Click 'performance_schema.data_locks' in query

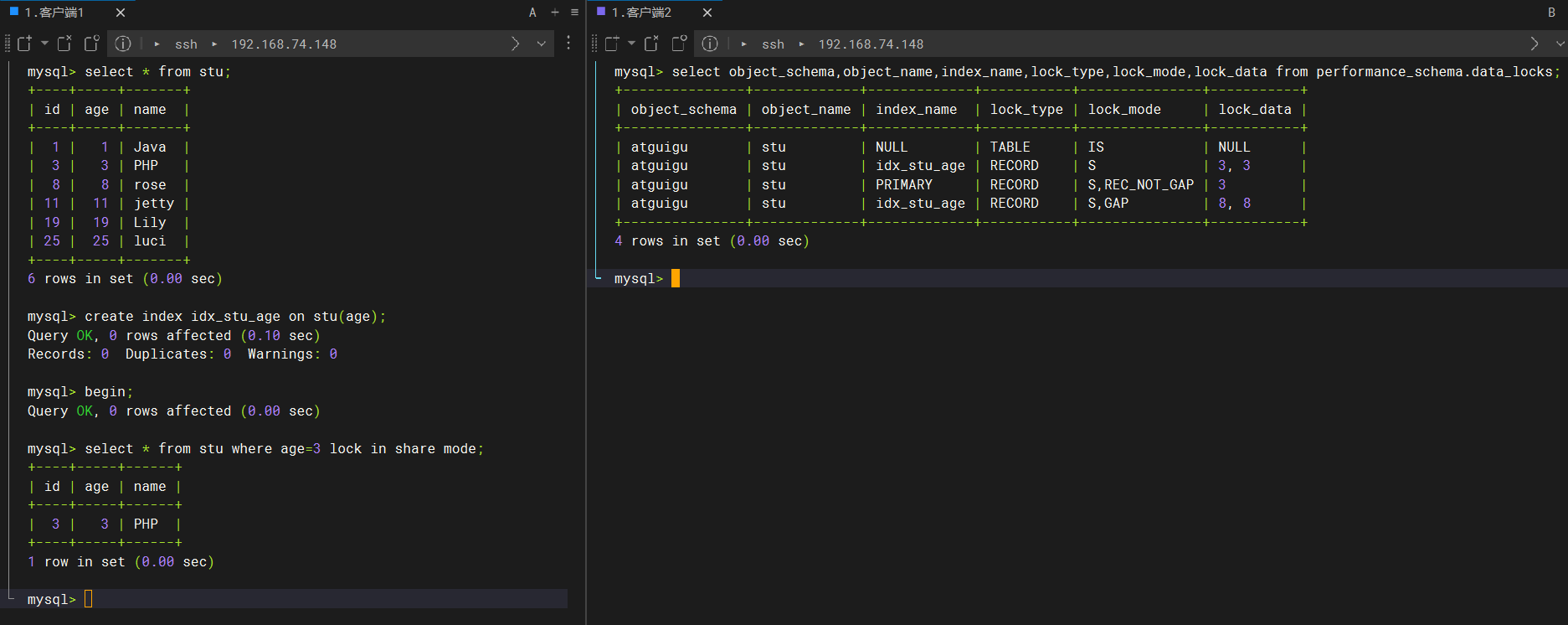point(1434,72)
